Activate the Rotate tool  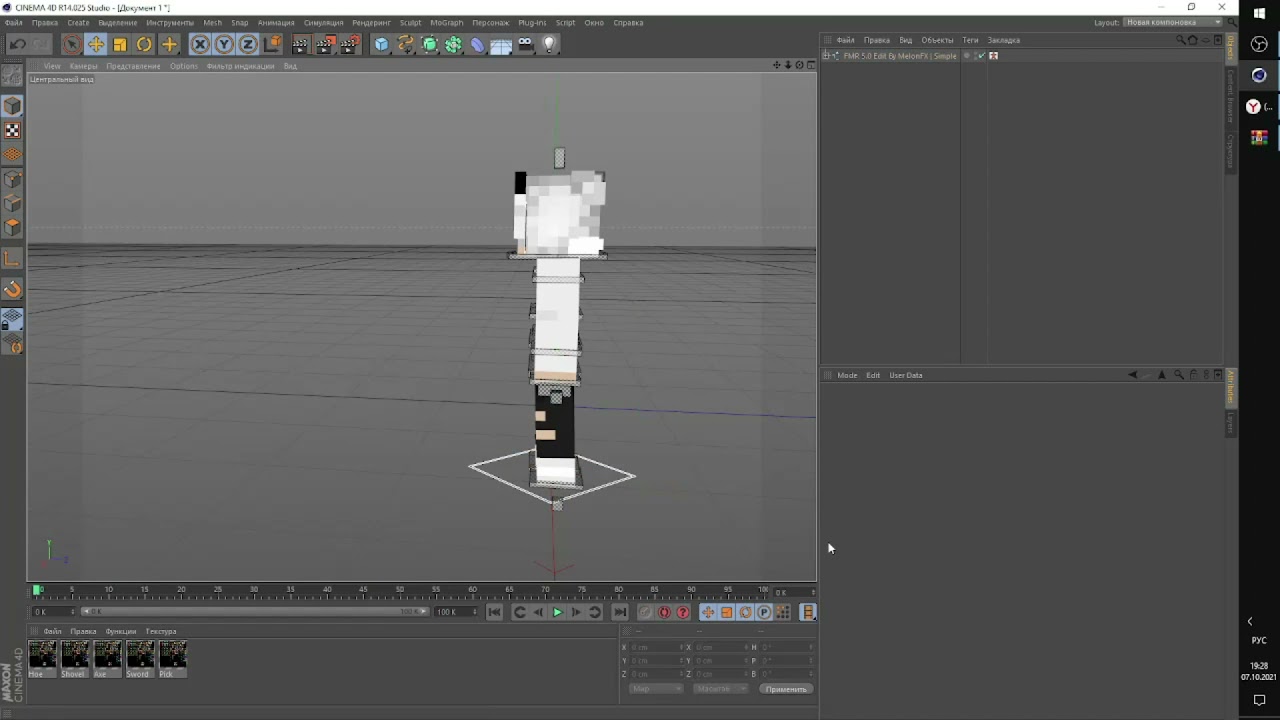pyautogui.click(x=144, y=44)
